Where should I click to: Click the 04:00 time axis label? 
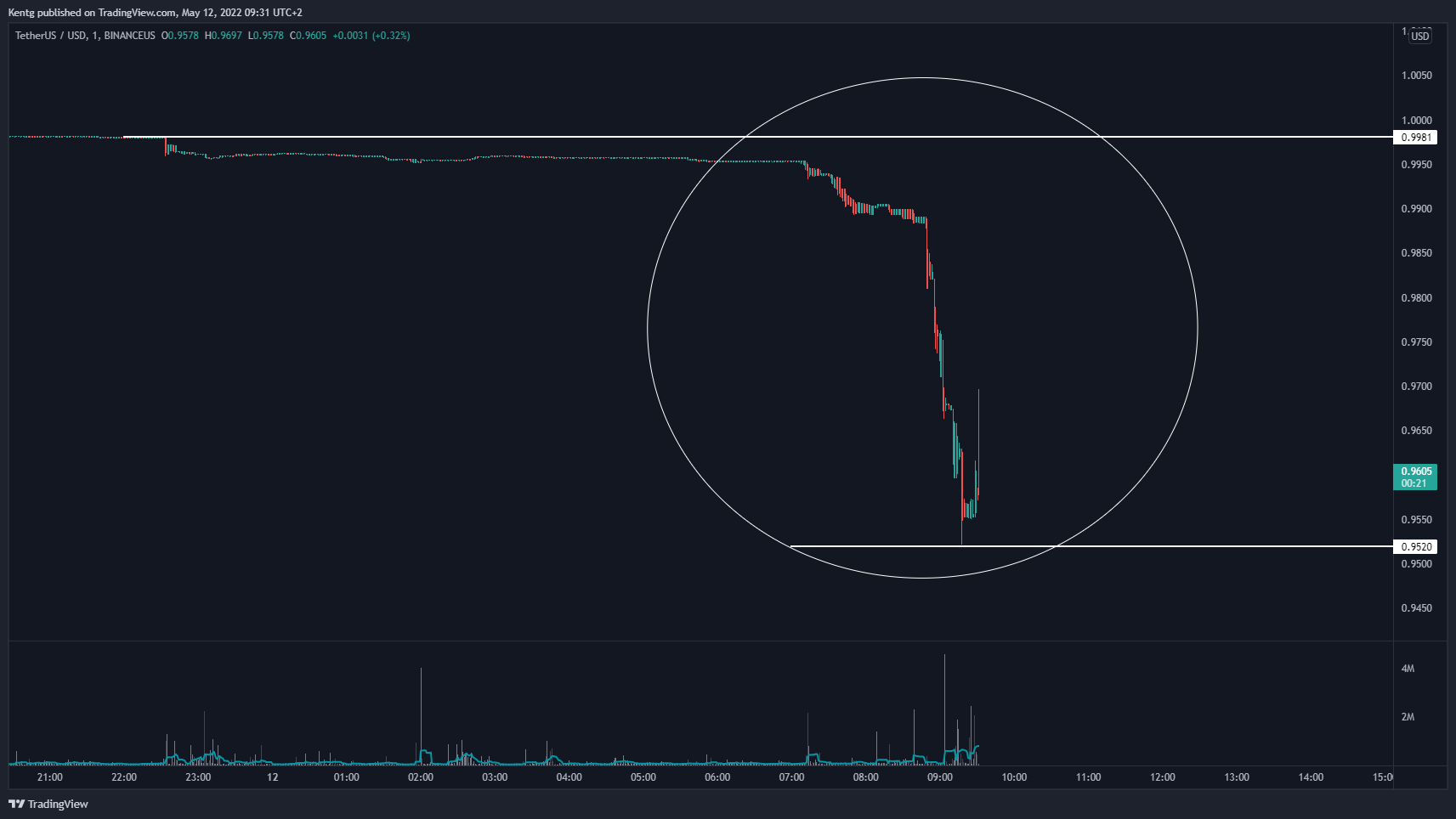(x=569, y=777)
